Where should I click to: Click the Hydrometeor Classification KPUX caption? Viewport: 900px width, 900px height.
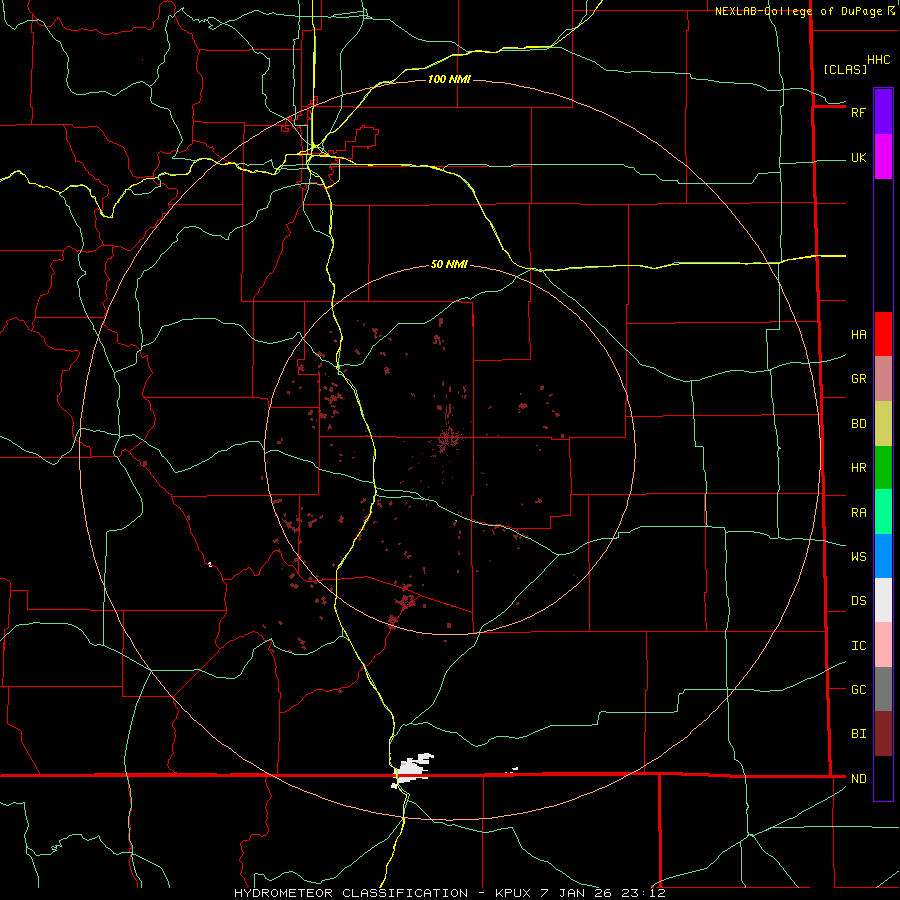[x=449, y=893]
